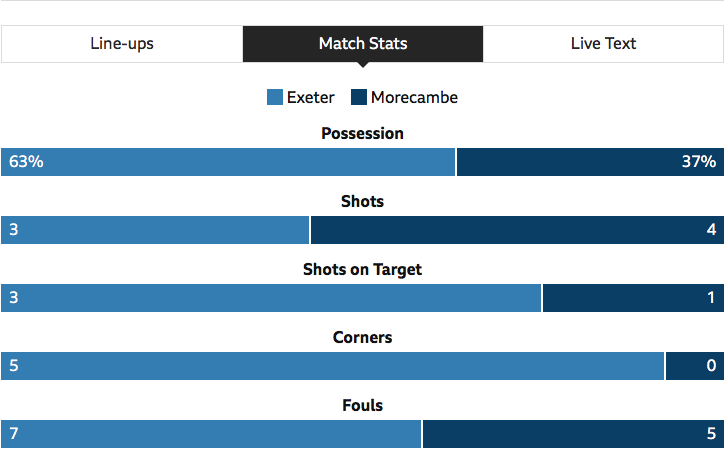Click Morecambe's Shots bar showing 4
The height and width of the screenshot is (449, 724).
(x=518, y=230)
